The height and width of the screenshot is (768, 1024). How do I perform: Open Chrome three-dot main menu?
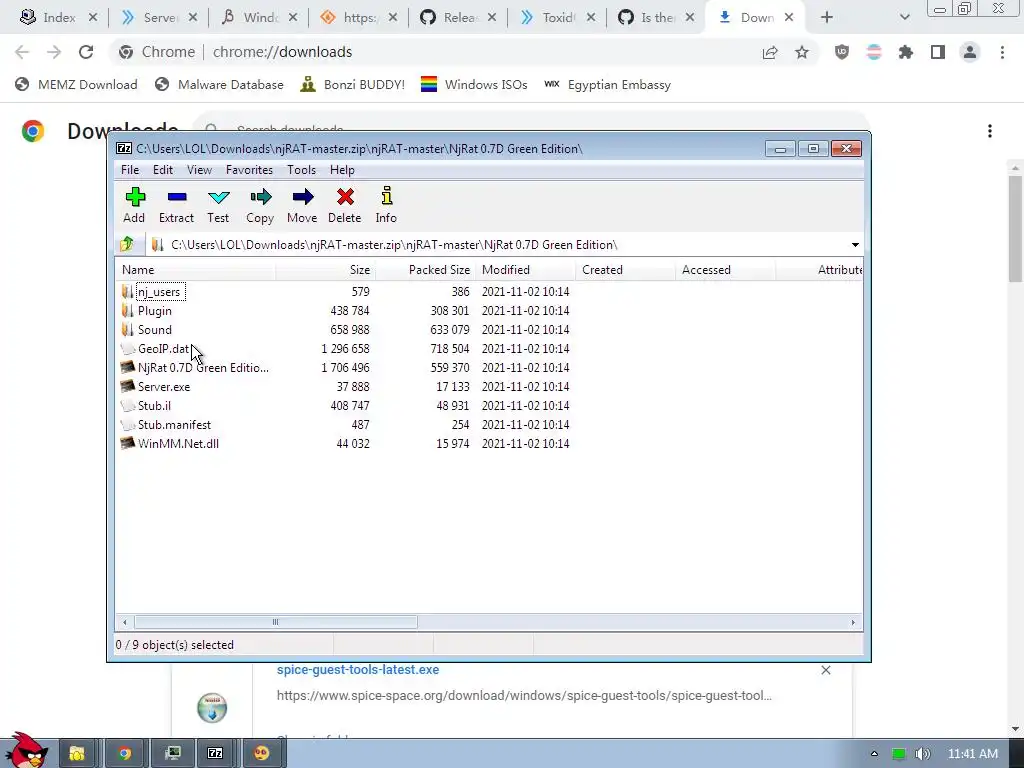1002,52
